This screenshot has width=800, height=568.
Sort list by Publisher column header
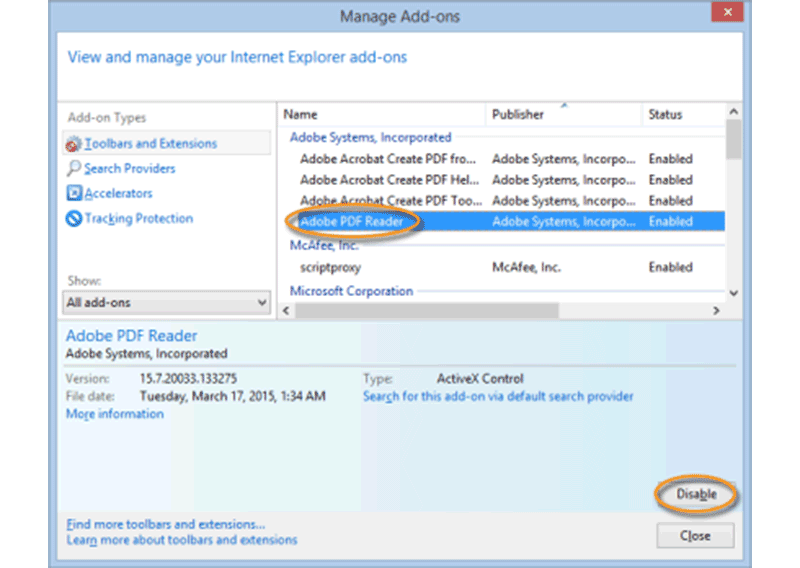(x=563, y=114)
